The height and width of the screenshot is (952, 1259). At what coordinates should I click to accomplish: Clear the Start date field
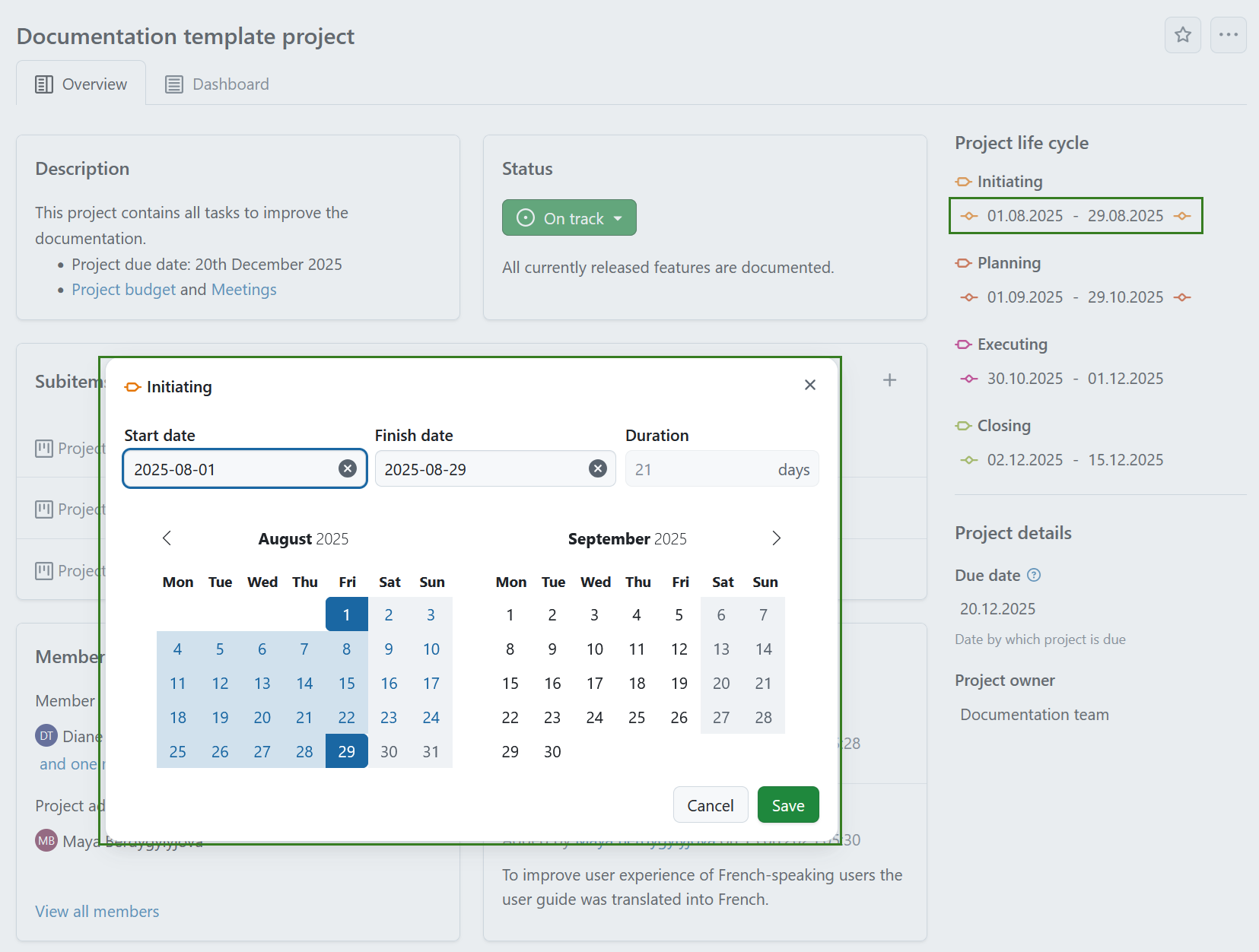[348, 468]
